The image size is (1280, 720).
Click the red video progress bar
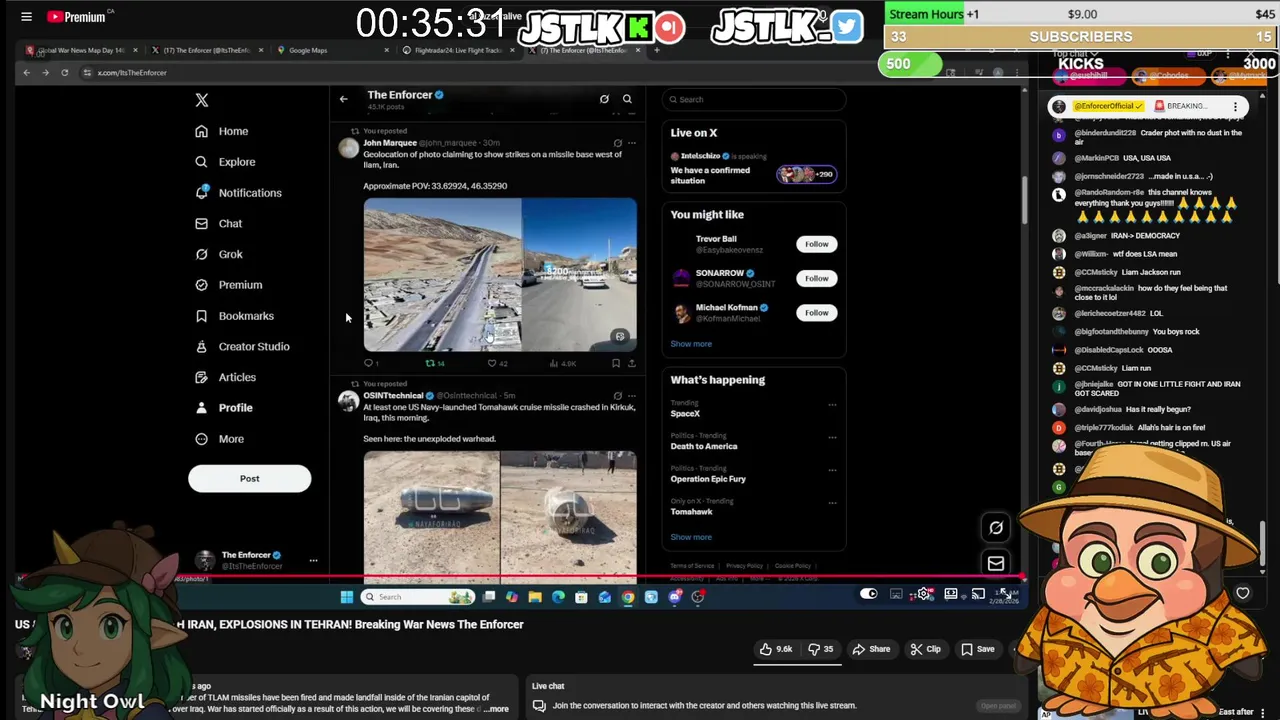coord(520,578)
